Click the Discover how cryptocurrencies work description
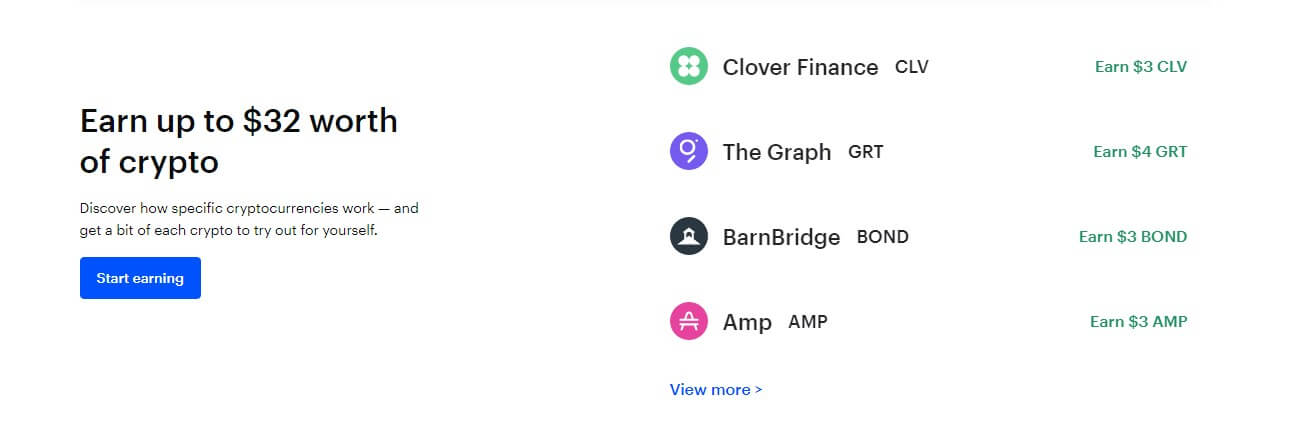 [249, 220]
